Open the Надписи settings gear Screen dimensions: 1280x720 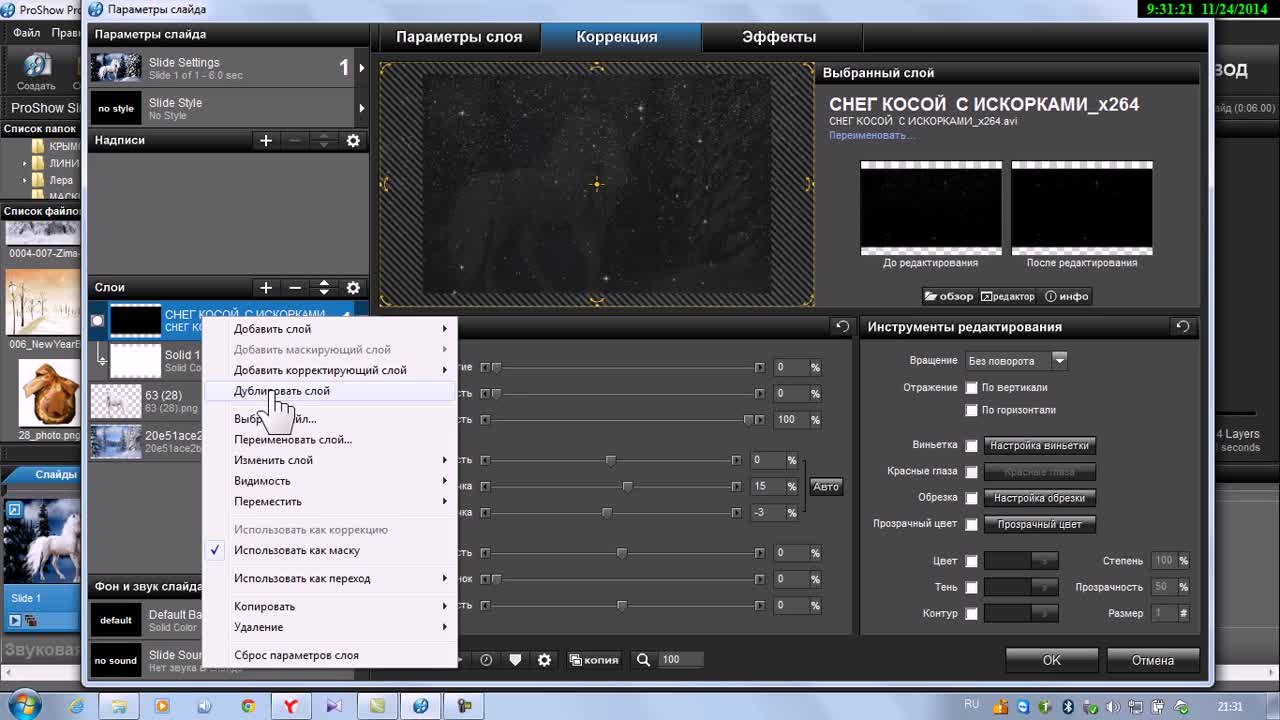[353, 141]
